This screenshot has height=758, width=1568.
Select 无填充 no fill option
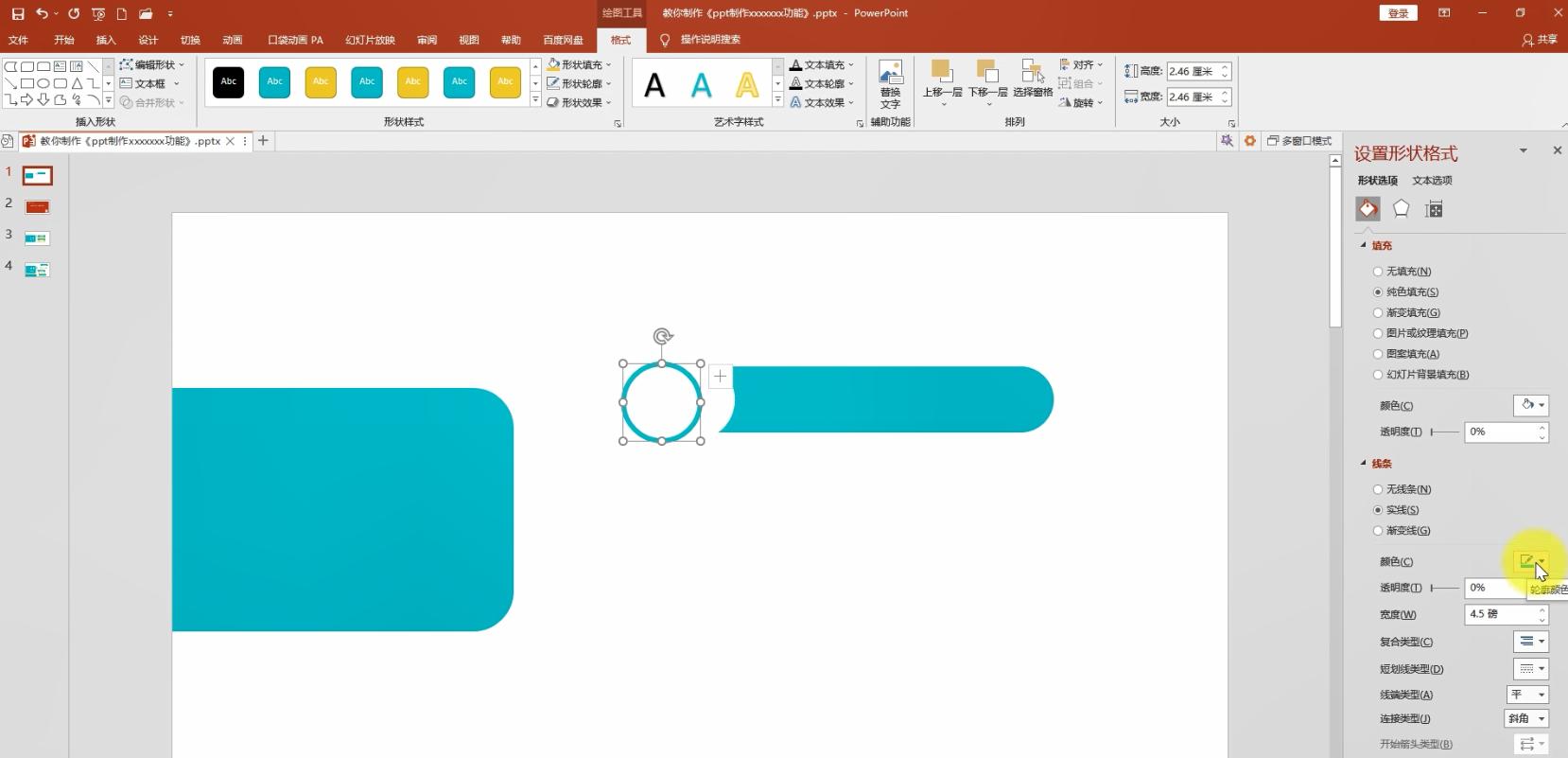click(1402, 272)
